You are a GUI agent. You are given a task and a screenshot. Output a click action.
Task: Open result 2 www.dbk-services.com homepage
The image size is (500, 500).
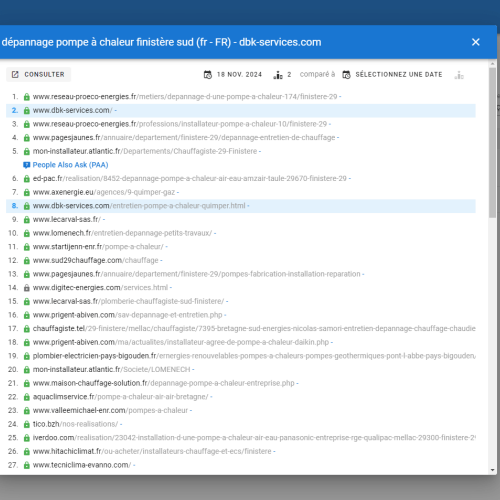(72, 110)
